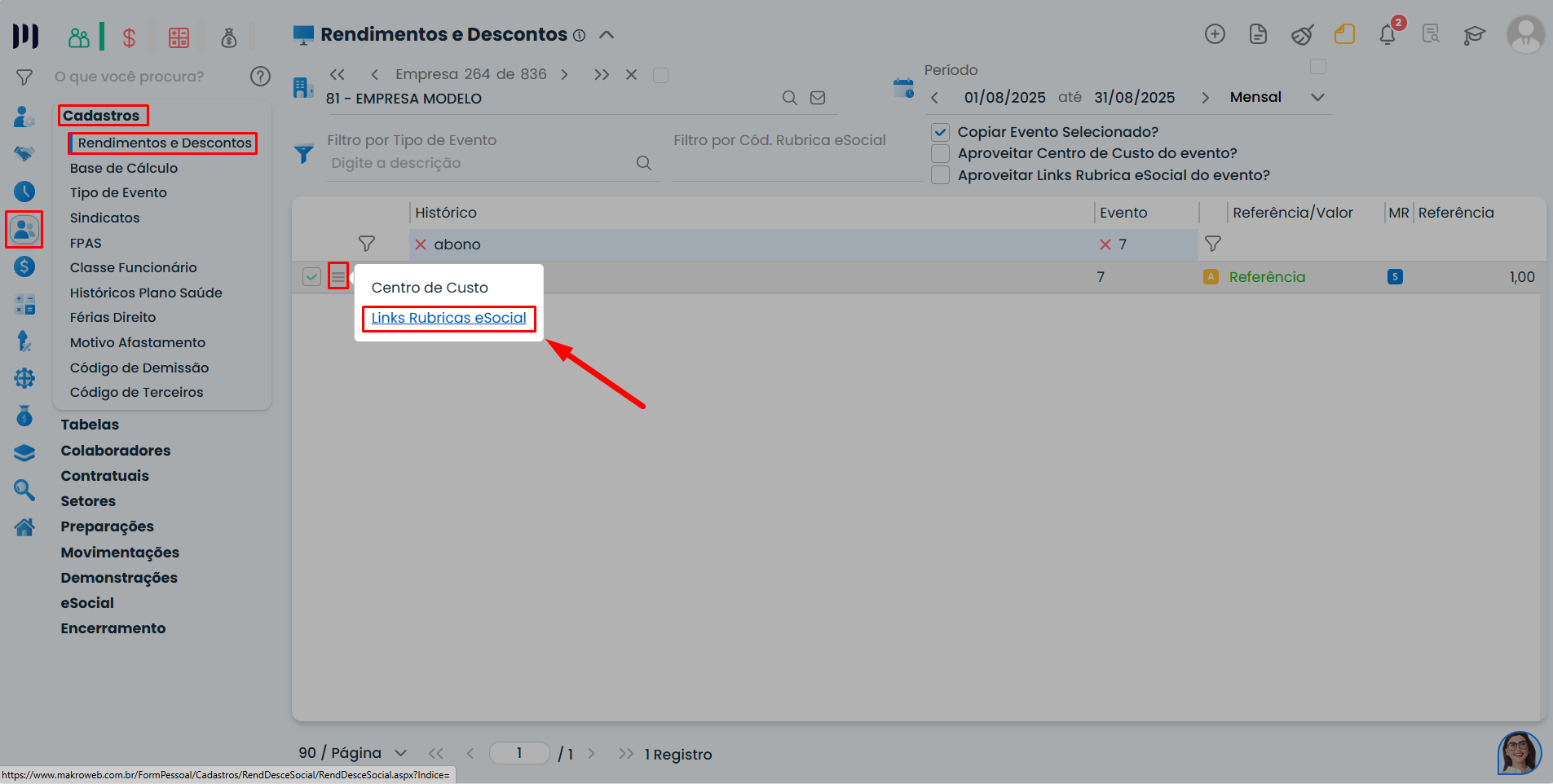Expand the Movimentações menu section
The width and height of the screenshot is (1553, 784).
tap(120, 553)
